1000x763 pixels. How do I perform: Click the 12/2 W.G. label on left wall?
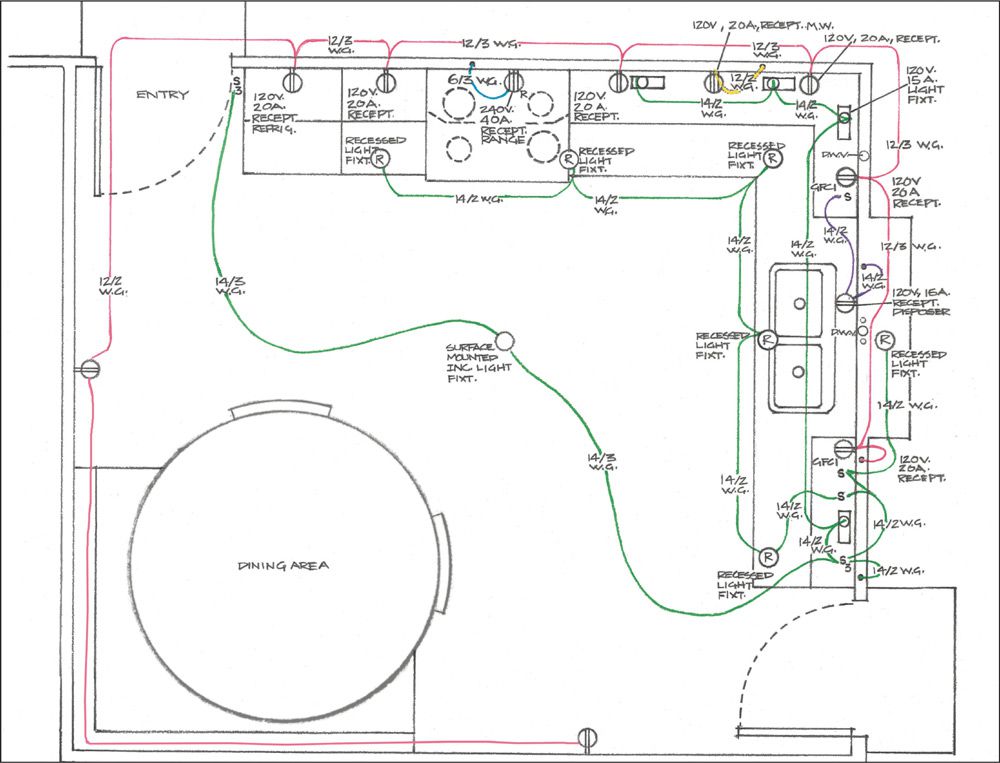point(113,285)
